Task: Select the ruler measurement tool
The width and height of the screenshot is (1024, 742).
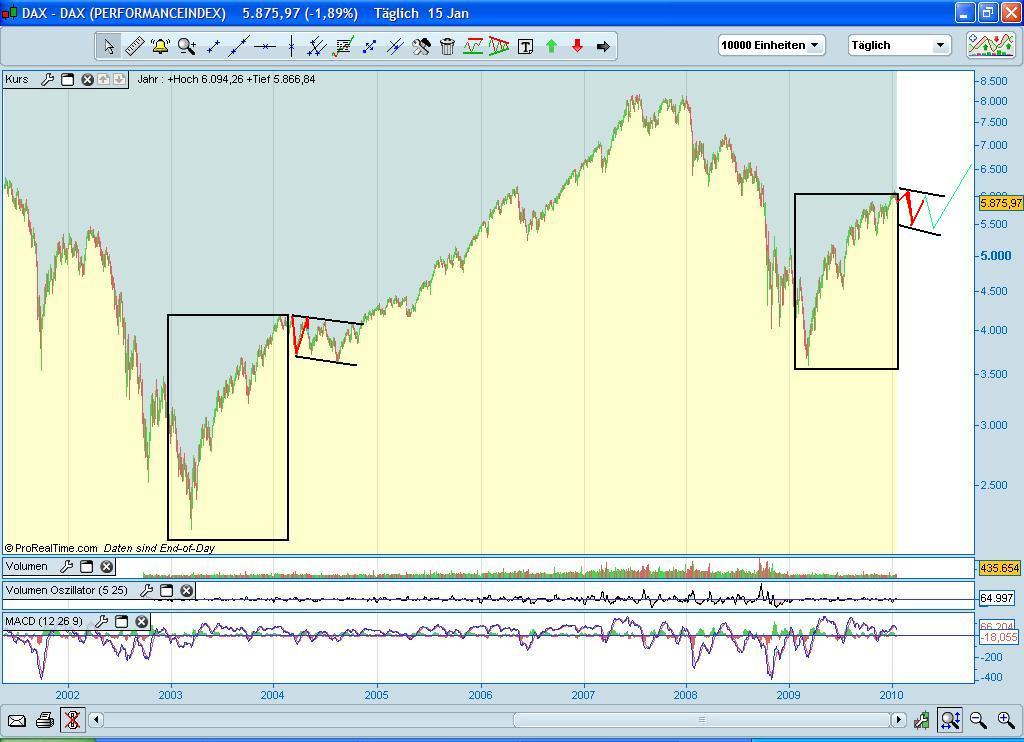Action: (x=135, y=46)
